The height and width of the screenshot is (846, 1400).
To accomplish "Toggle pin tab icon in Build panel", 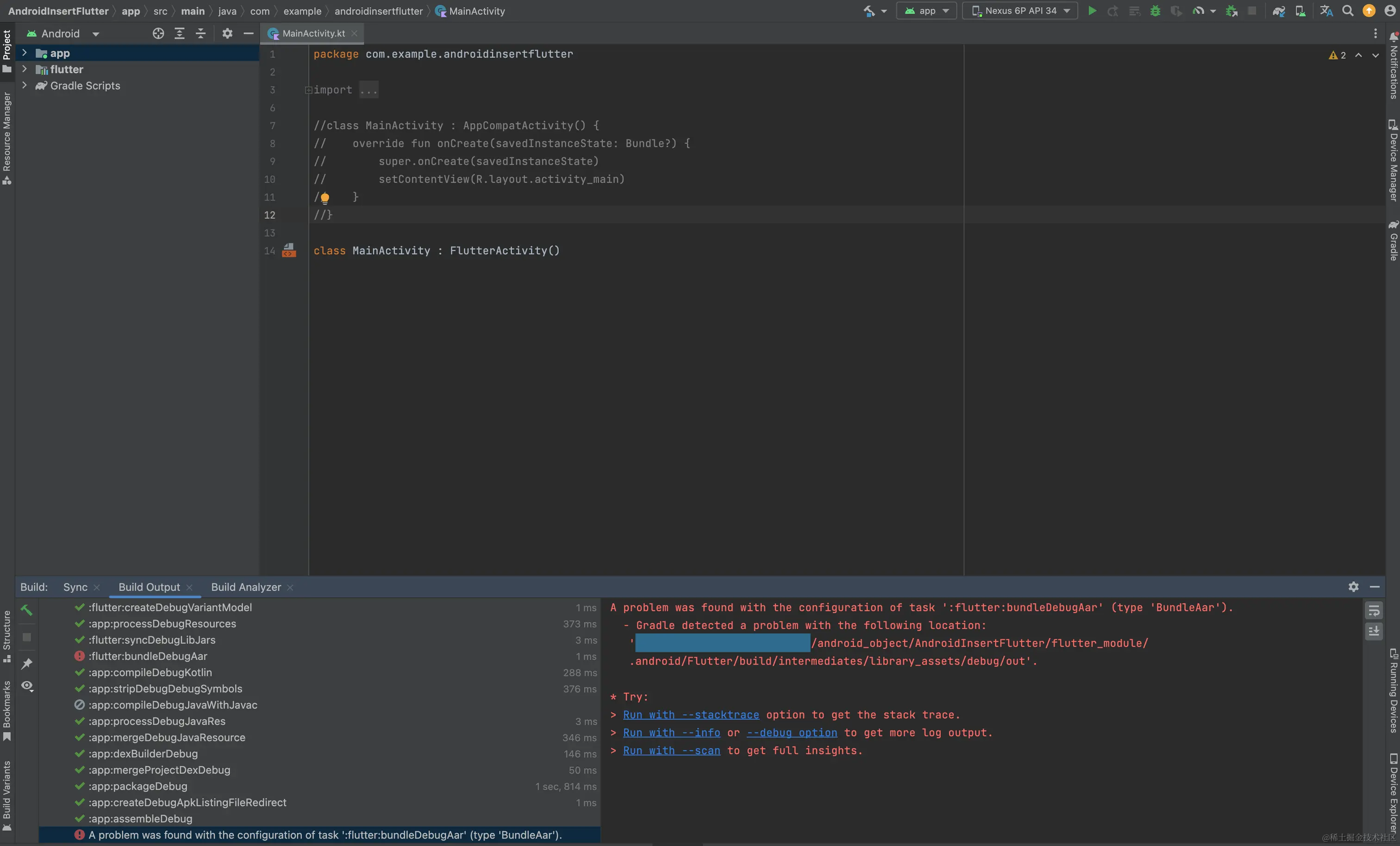I will (27, 663).
